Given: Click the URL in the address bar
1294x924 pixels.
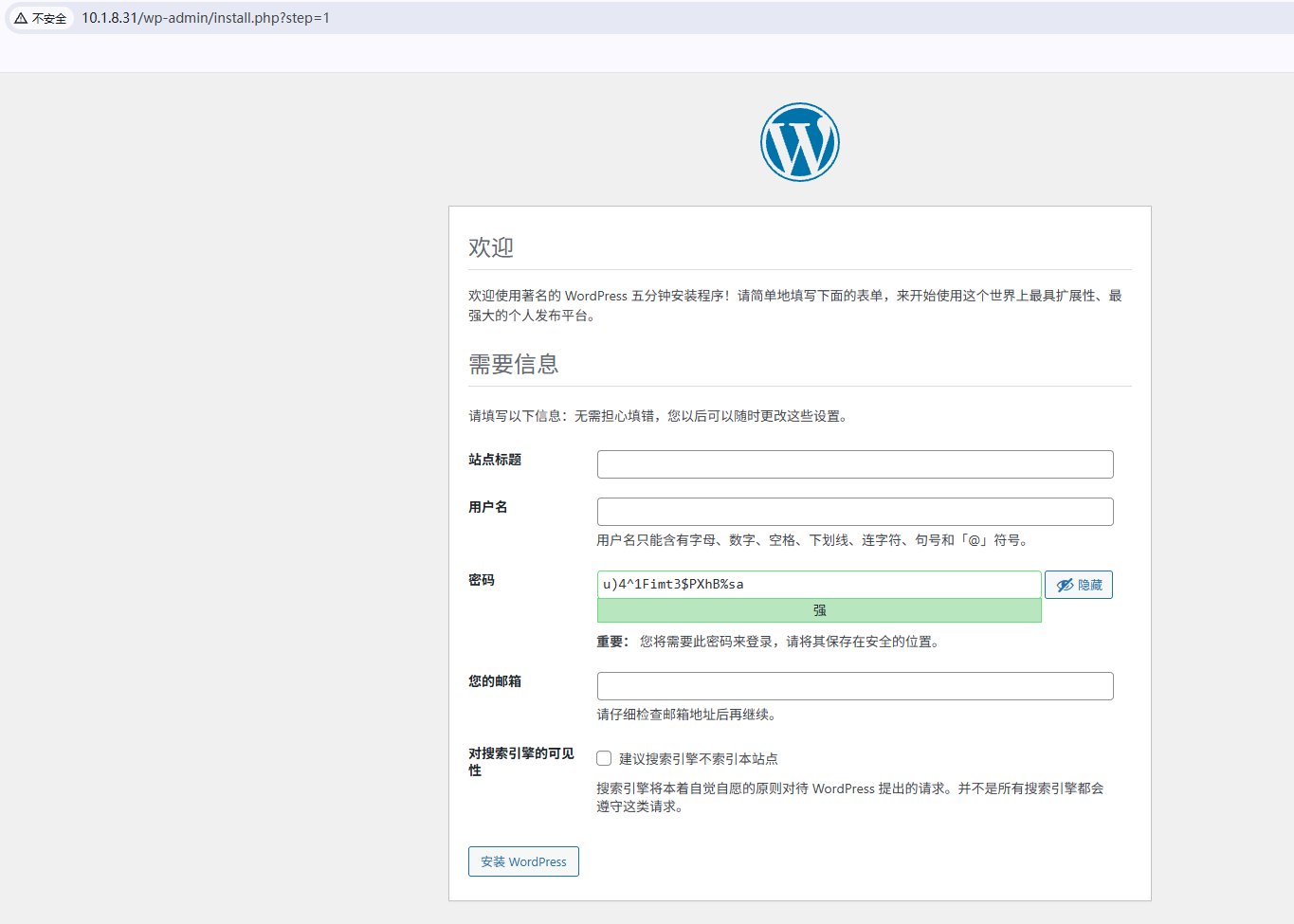Looking at the screenshot, I should click(x=206, y=18).
